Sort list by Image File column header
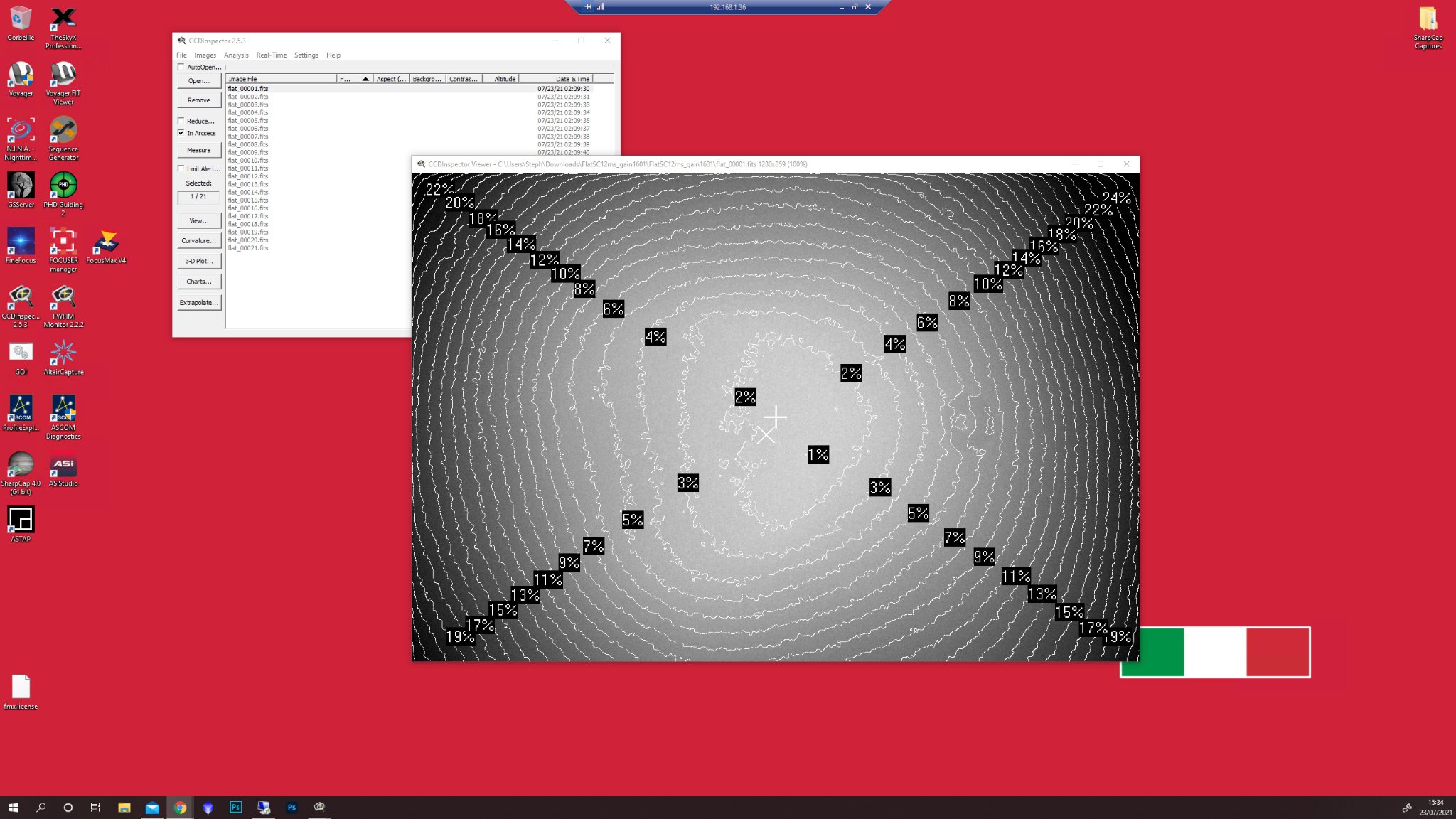 click(x=282, y=79)
